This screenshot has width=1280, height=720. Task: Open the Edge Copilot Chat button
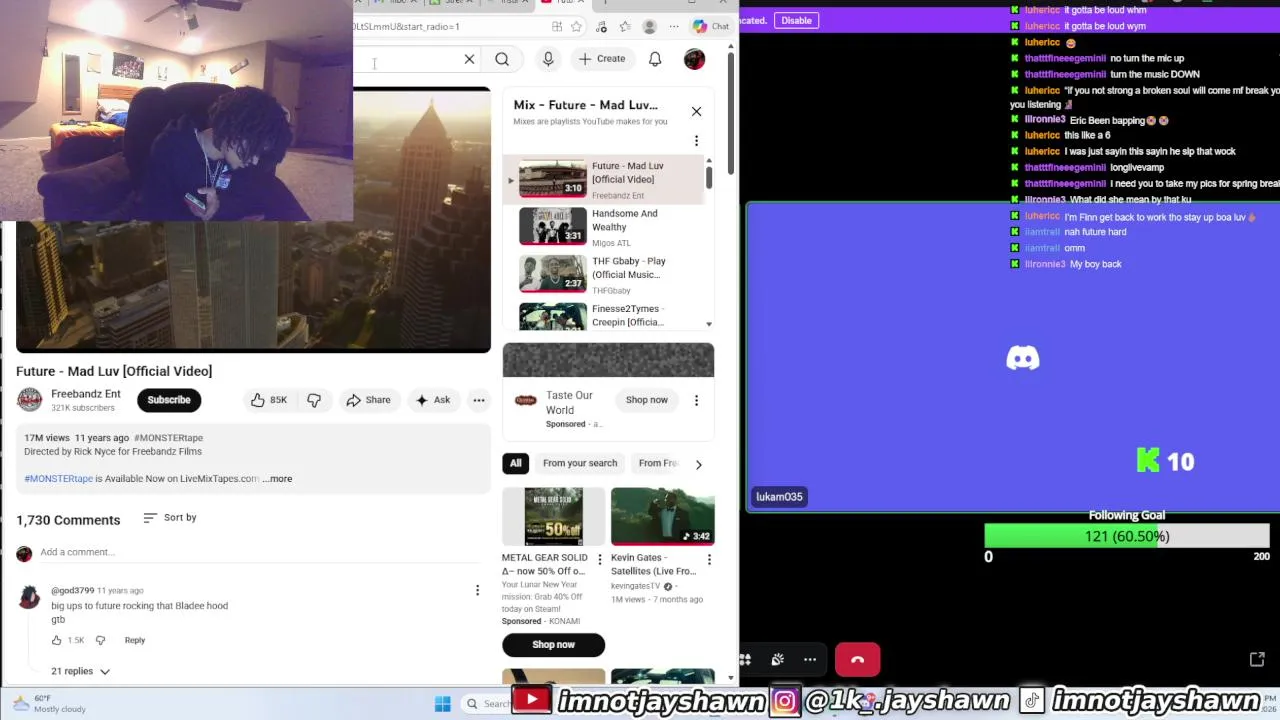(x=710, y=26)
